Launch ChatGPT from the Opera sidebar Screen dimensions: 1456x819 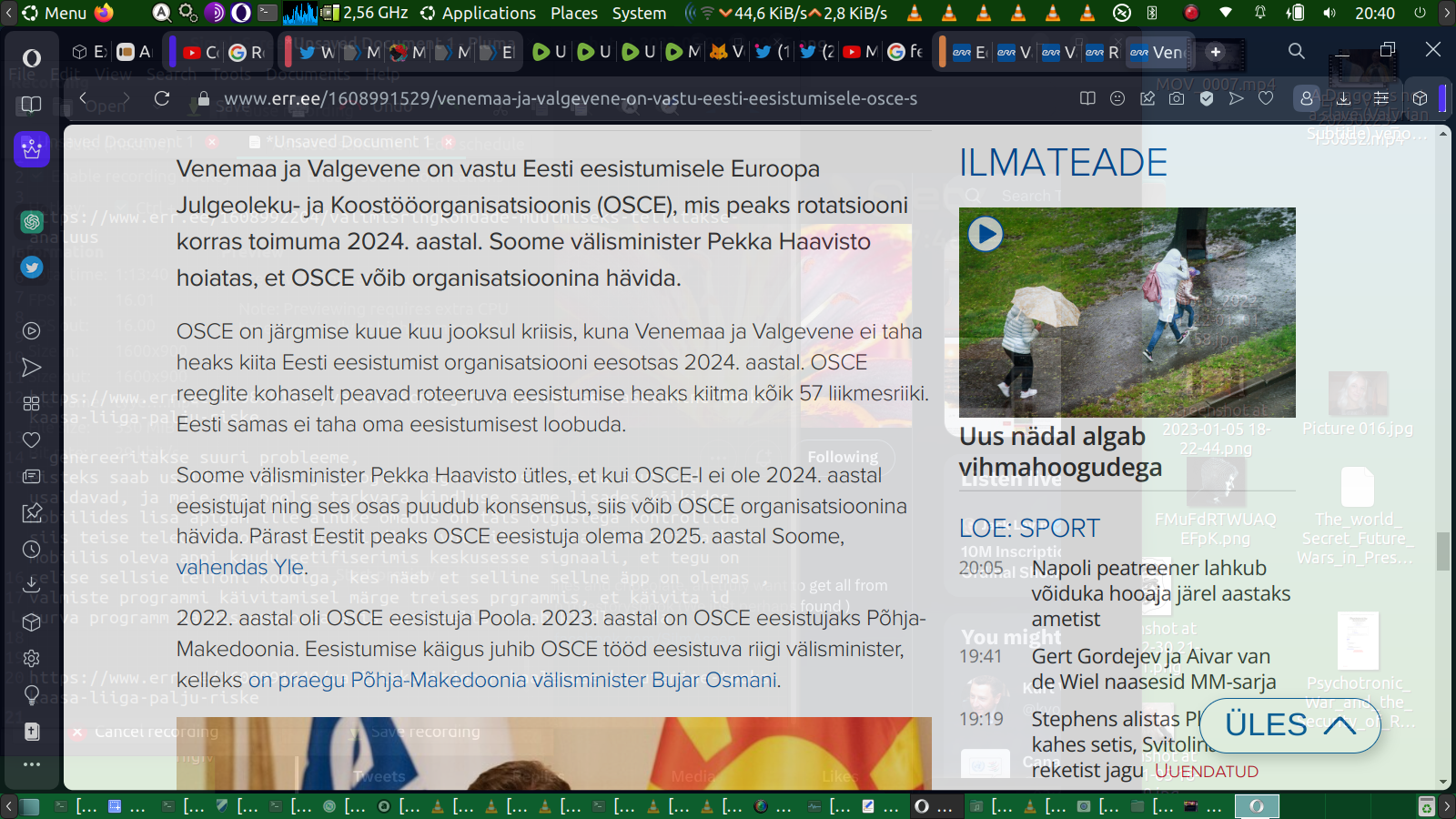point(32,221)
